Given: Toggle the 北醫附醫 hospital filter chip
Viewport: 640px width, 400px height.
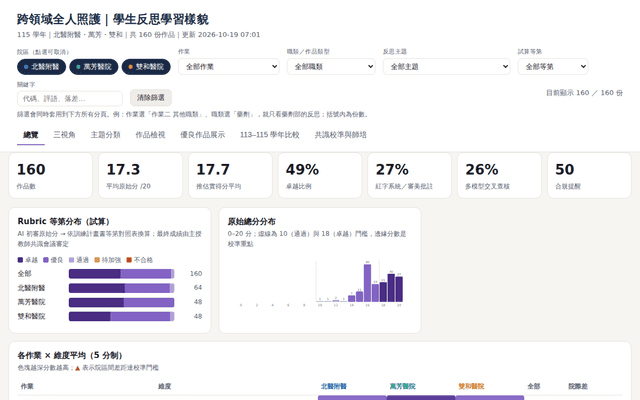Looking at the screenshot, I should point(41,67).
